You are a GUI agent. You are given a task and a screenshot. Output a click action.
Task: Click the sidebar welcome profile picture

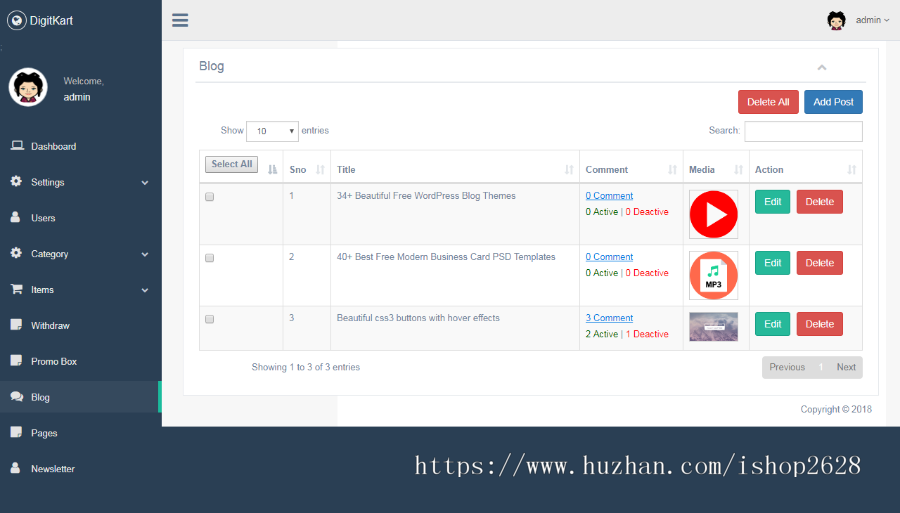tap(28, 87)
